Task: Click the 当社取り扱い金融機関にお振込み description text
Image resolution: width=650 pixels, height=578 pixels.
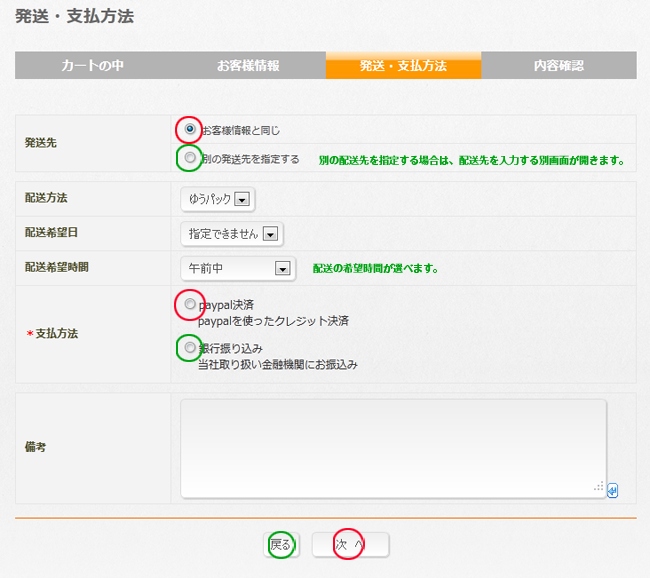Action: (x=278, y=365)
